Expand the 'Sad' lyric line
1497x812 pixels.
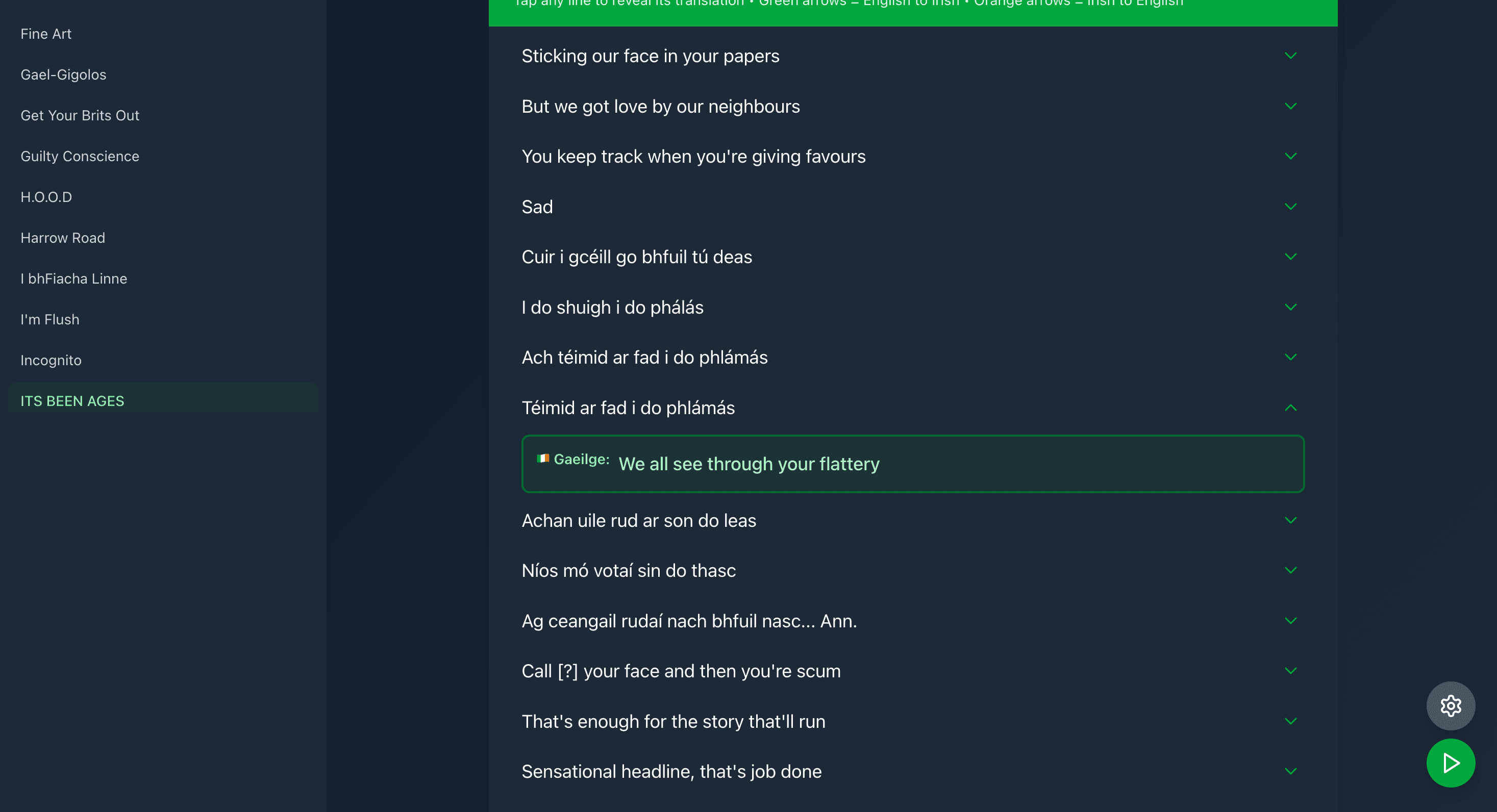(1291, 206)
